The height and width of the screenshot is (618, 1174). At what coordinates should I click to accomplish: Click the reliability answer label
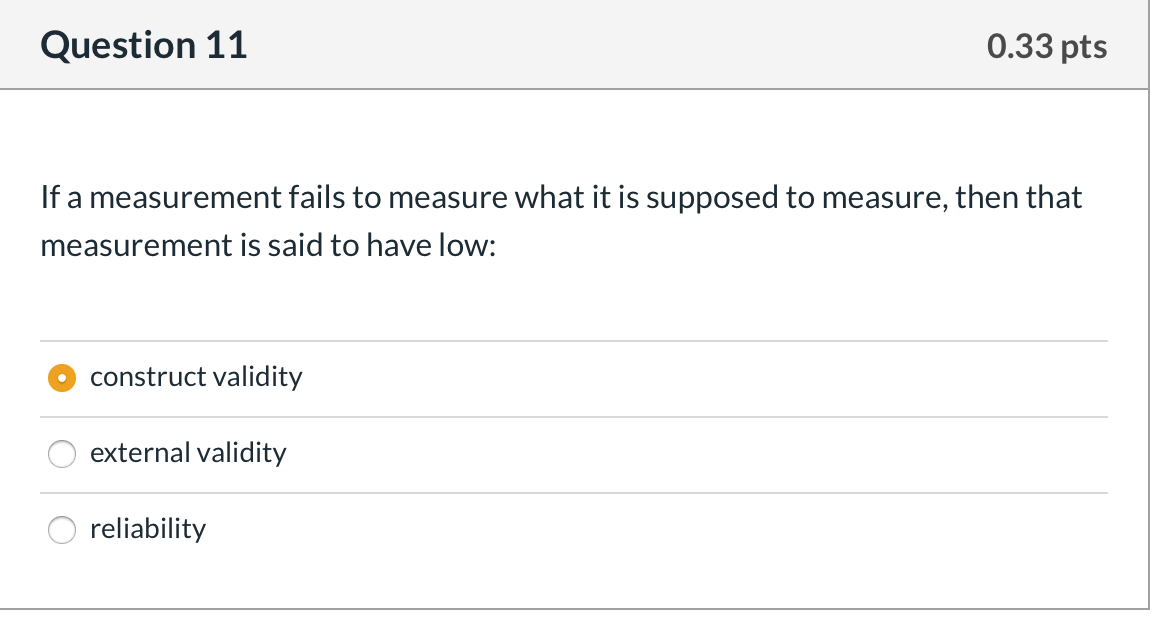pyautogui.click(x=147, y=530)
